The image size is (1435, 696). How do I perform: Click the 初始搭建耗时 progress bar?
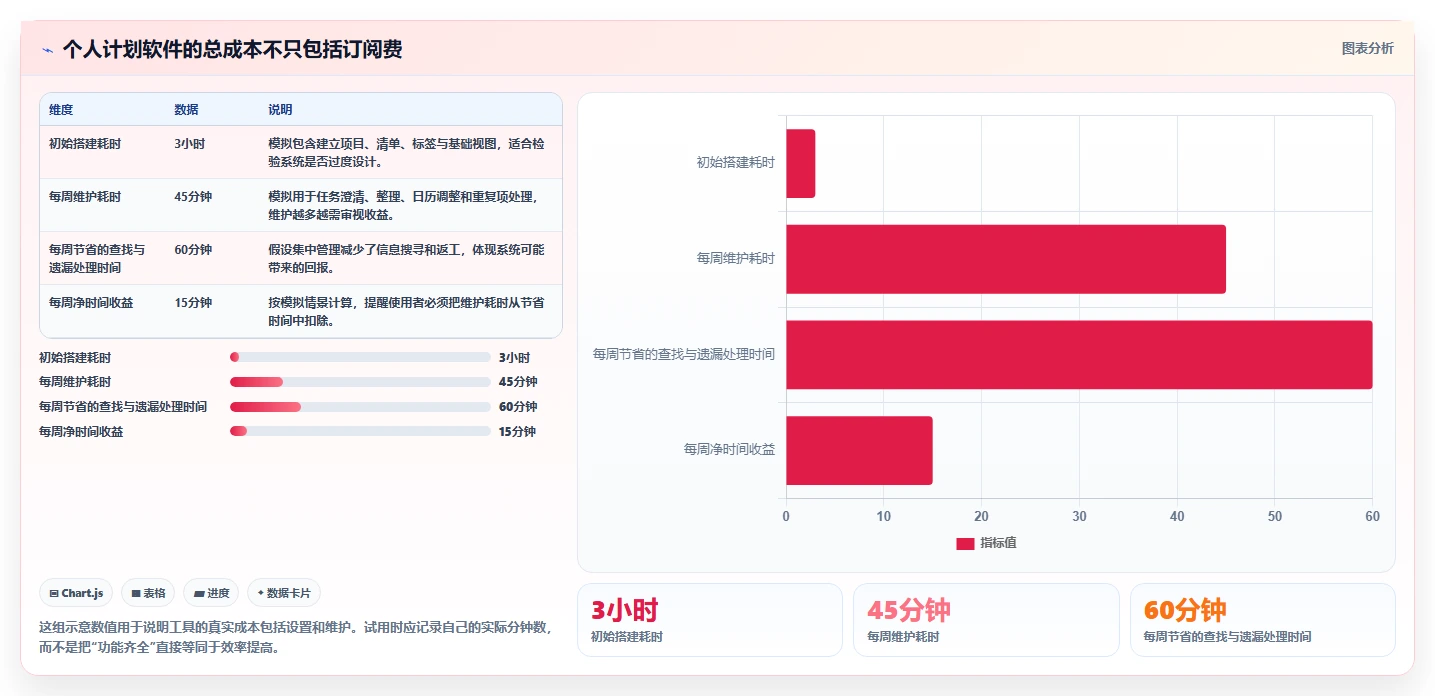click(x=360, y=357)
